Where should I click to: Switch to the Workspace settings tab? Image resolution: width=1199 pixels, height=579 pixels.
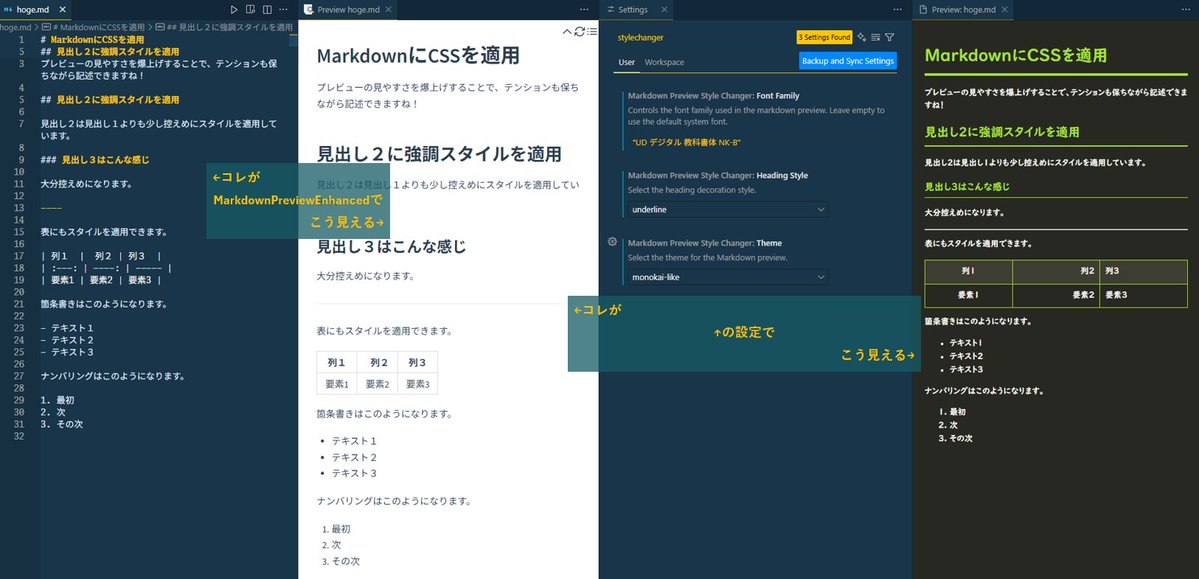click(664, 62)
